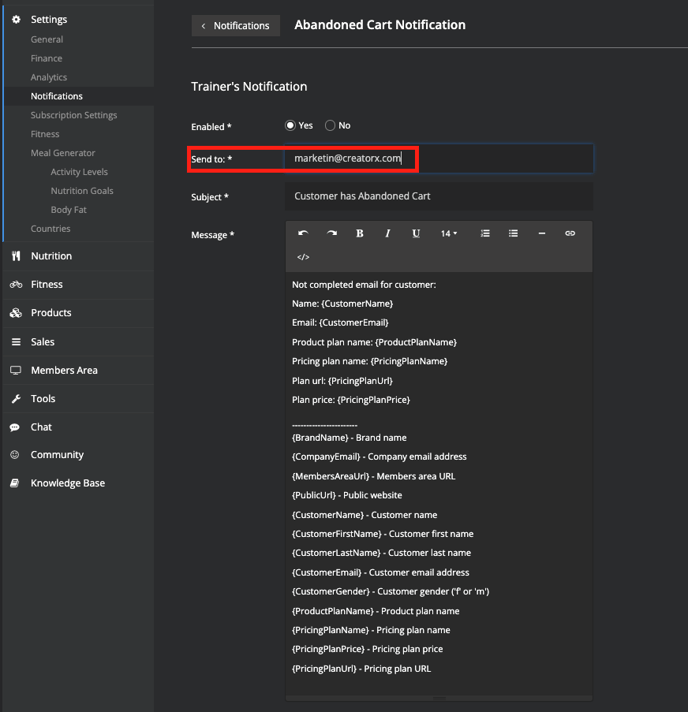Insert horizontal rule in message
Screen dimensions: 688x712
pos(542,233)
